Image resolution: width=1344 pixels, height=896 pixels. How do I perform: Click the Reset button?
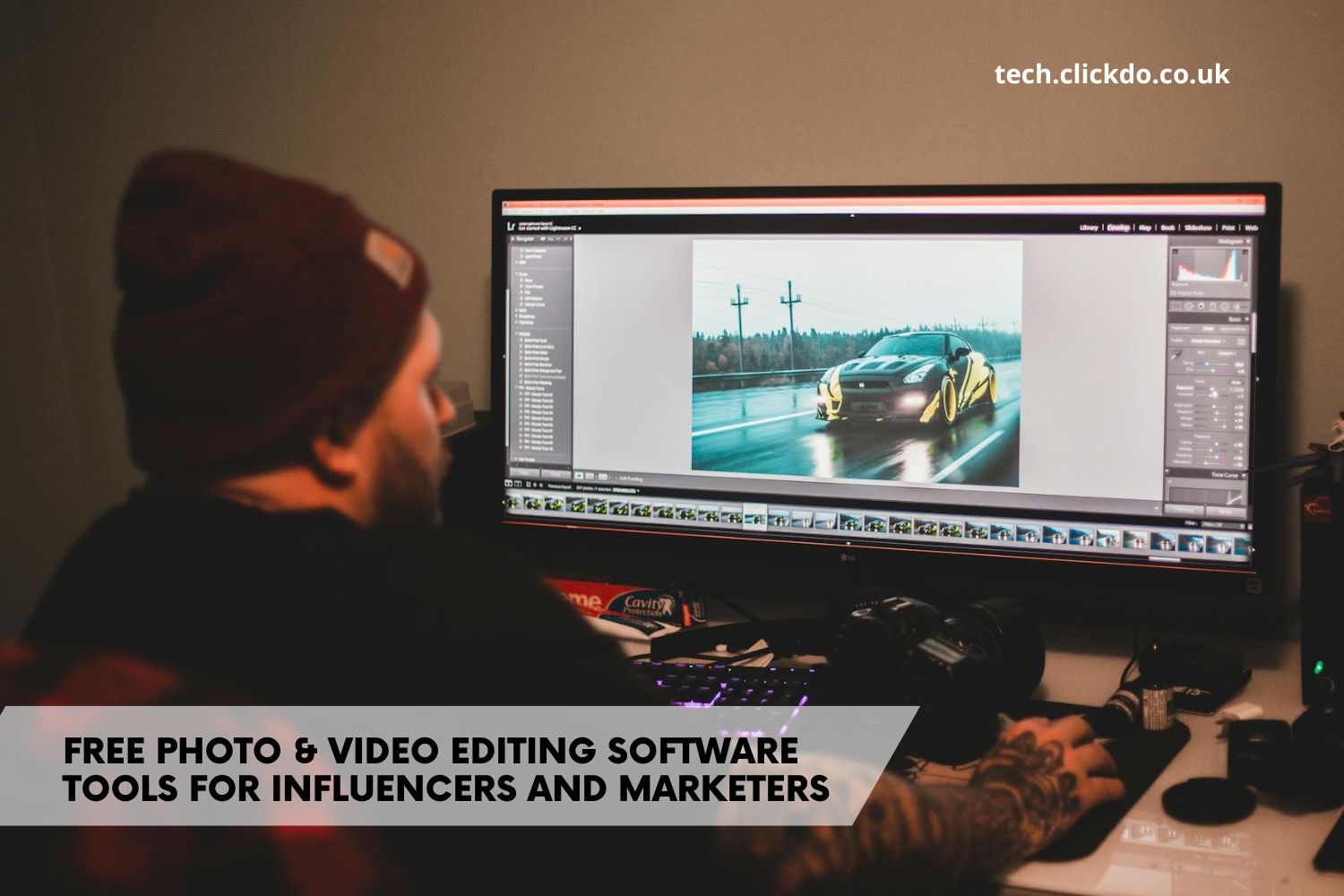click(1225, 511)
